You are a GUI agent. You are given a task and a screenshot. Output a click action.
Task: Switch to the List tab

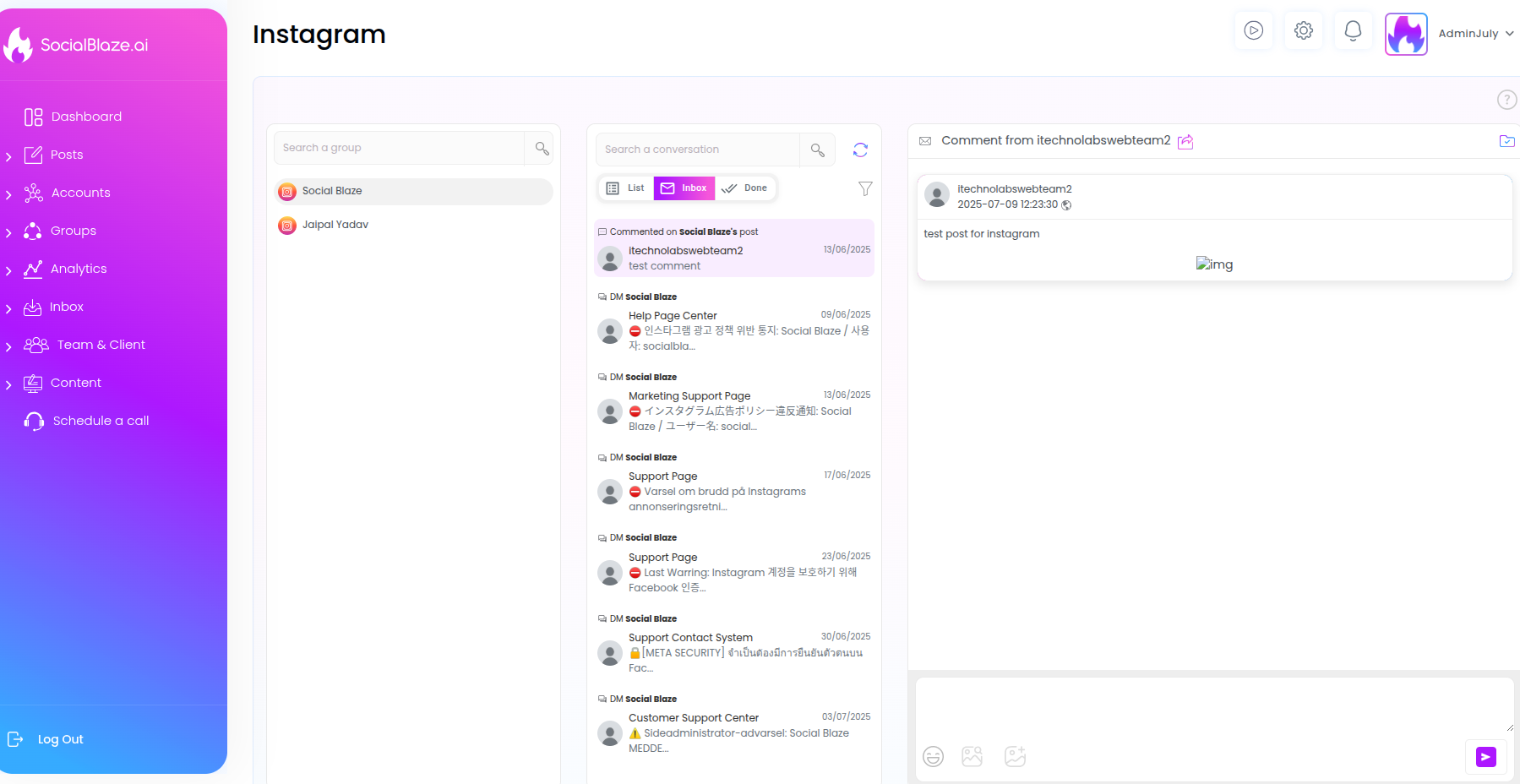[626, 188]
